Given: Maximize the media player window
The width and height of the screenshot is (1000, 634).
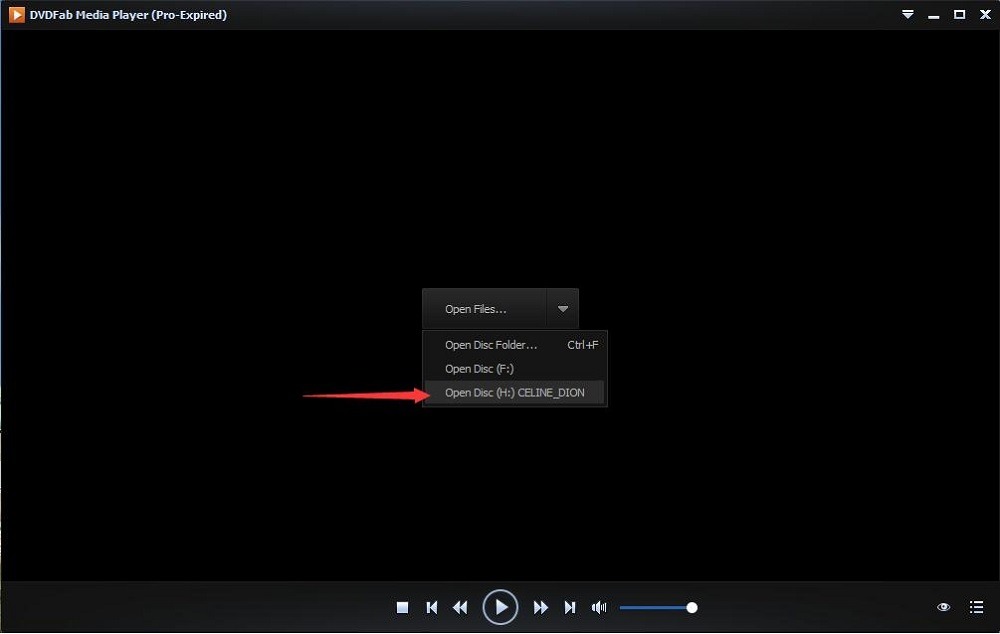Looking at the screenshot, I should pyautogui.click(x=959, y=15).
